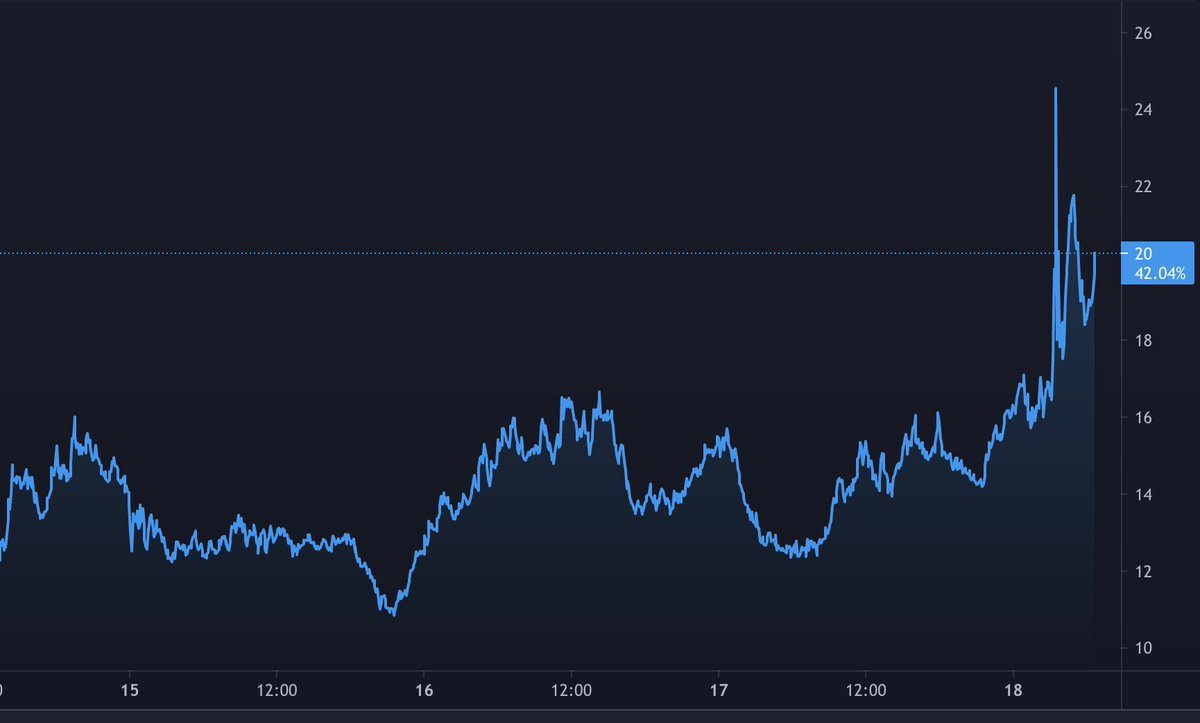Select the date 16 on the time axis
Screen dimensions: 1200x723
424,690
